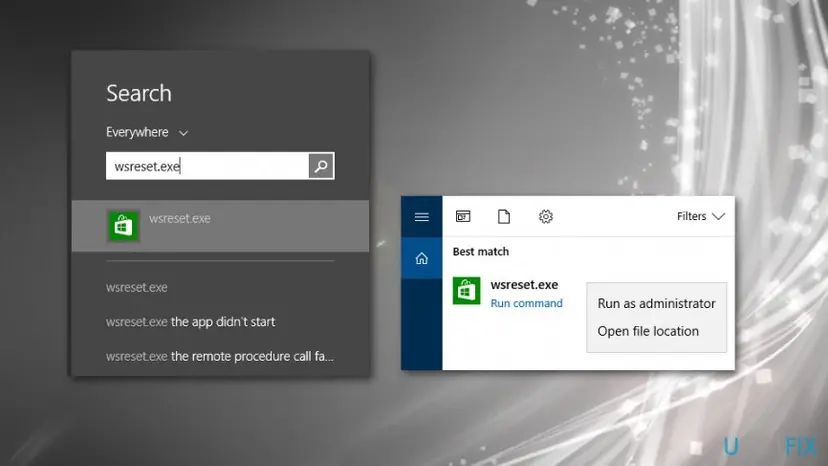The image size is (828, 466).
Task: Filter results by Apps icon
Action: 463,217
